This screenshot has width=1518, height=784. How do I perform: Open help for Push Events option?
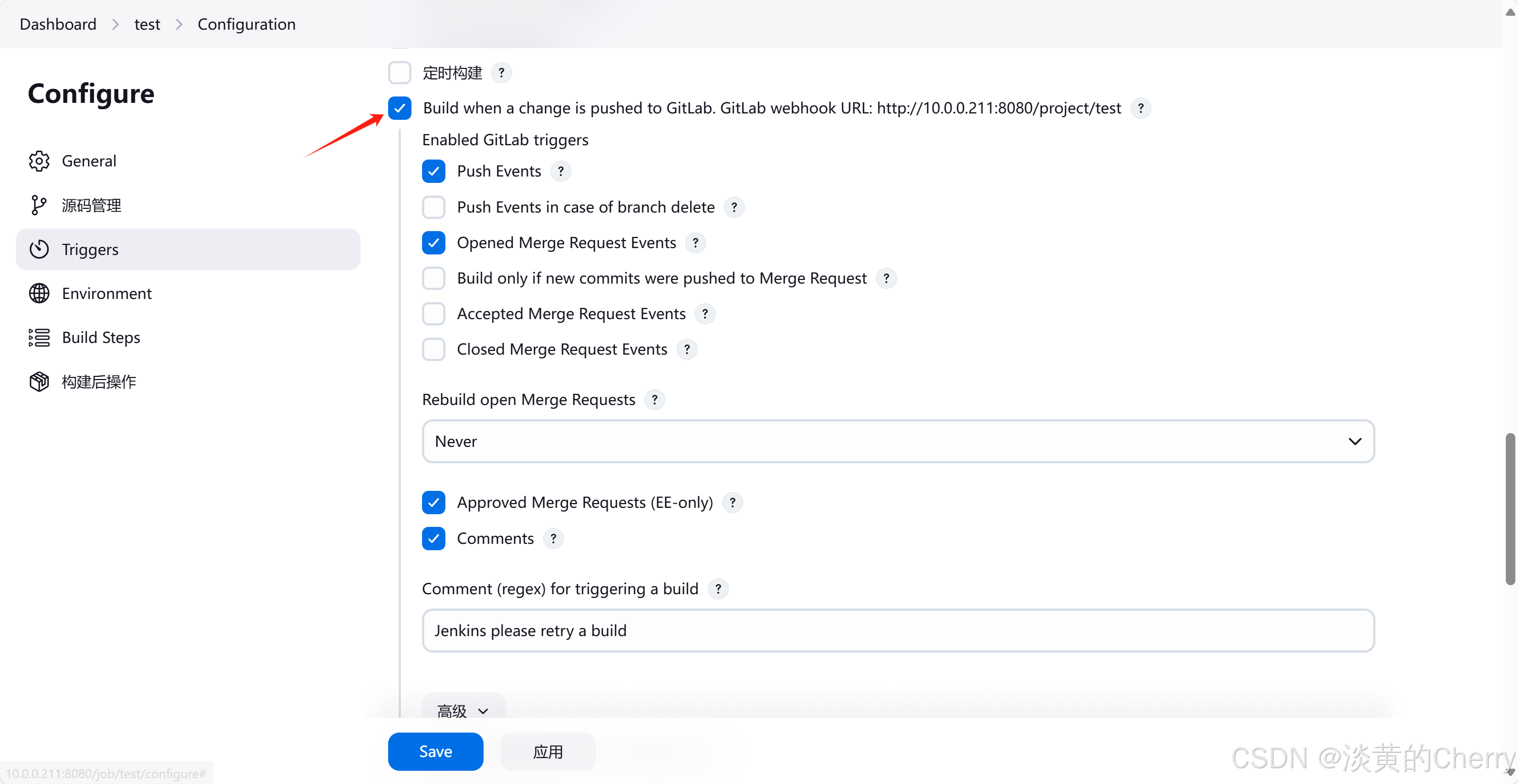point(560,171)
